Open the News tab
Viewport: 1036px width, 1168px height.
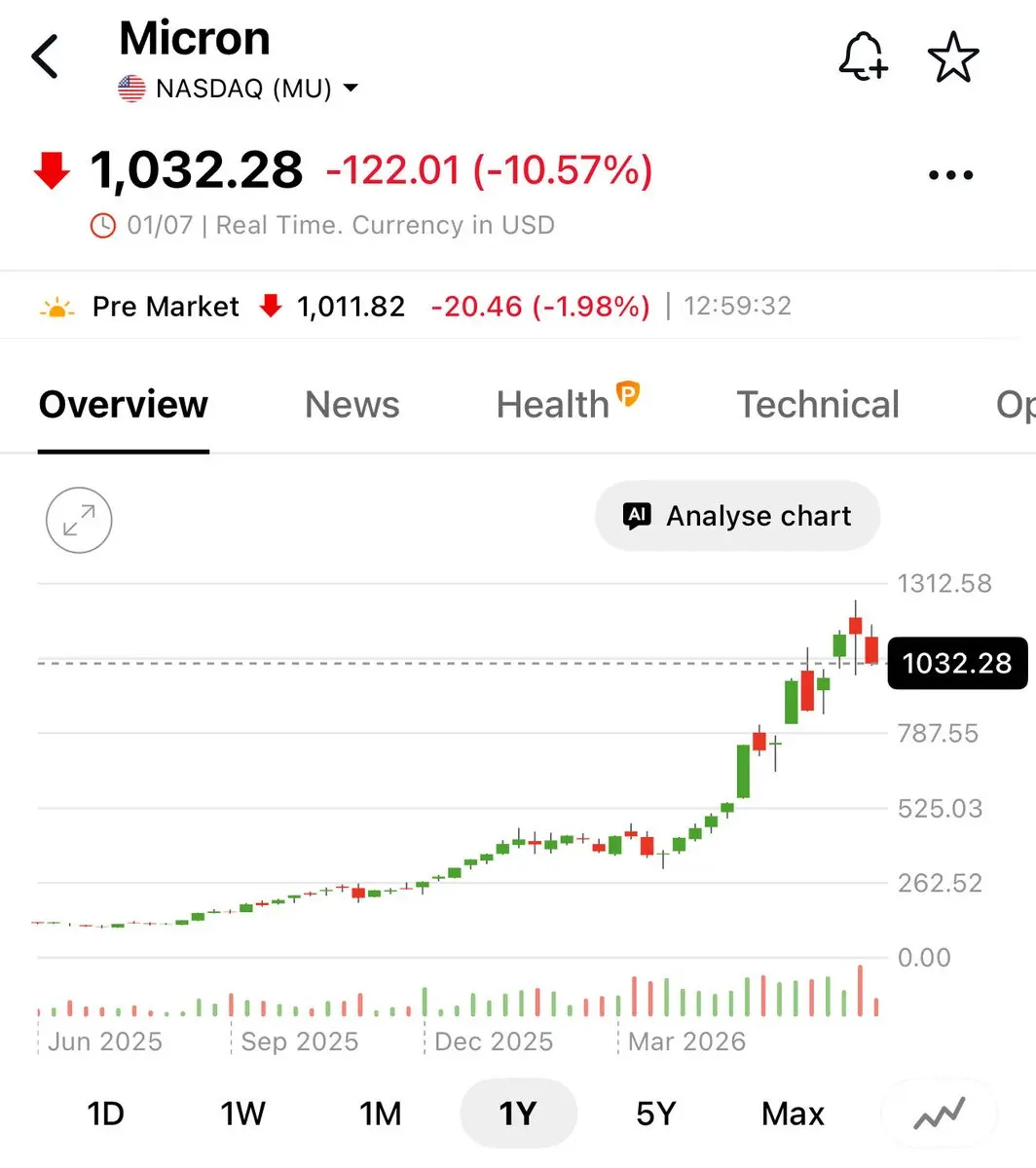click(x=352, y=405)
